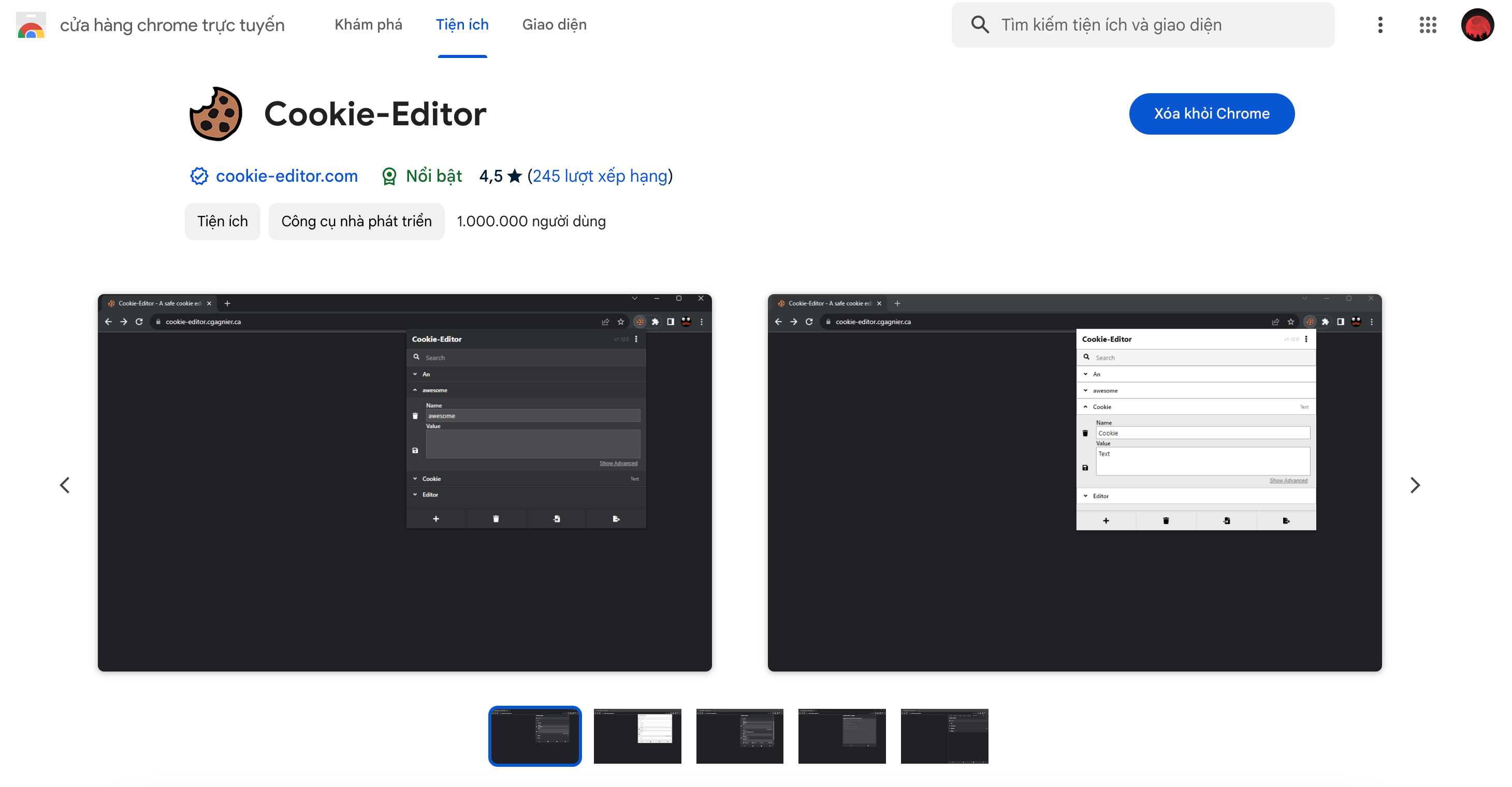
Task: Open the Khám phá tab
Action: 368,25
